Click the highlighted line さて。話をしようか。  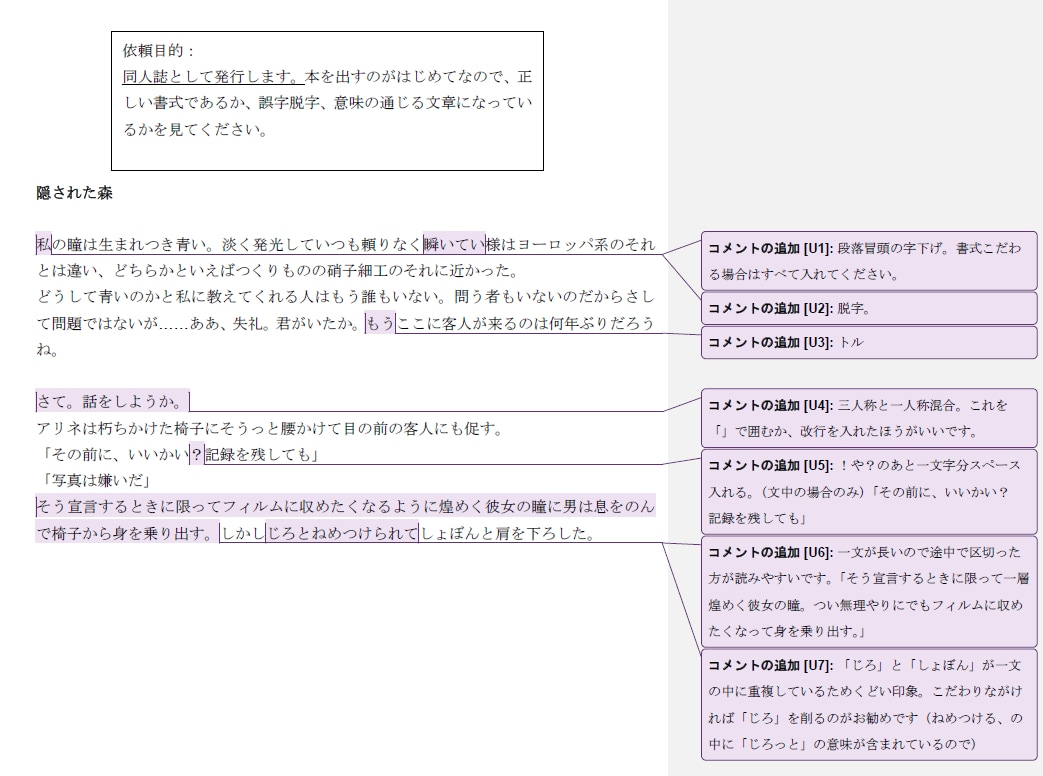pyautogui.click(x=112, y=402)
